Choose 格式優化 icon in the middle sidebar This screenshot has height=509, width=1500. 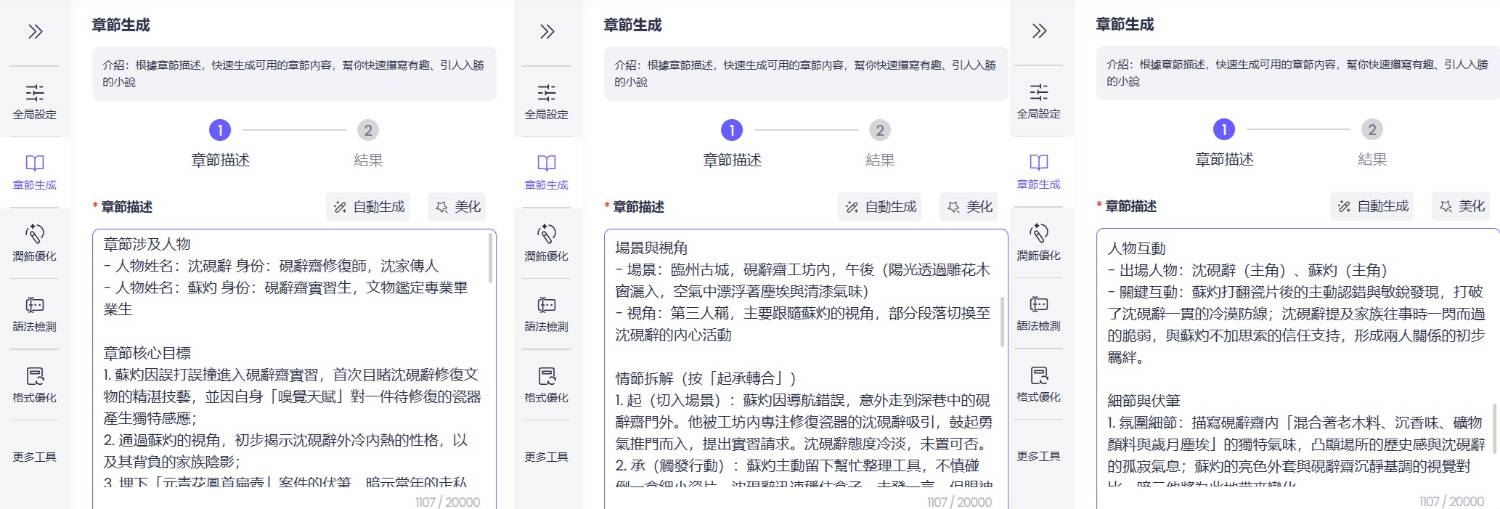(547, 385)
